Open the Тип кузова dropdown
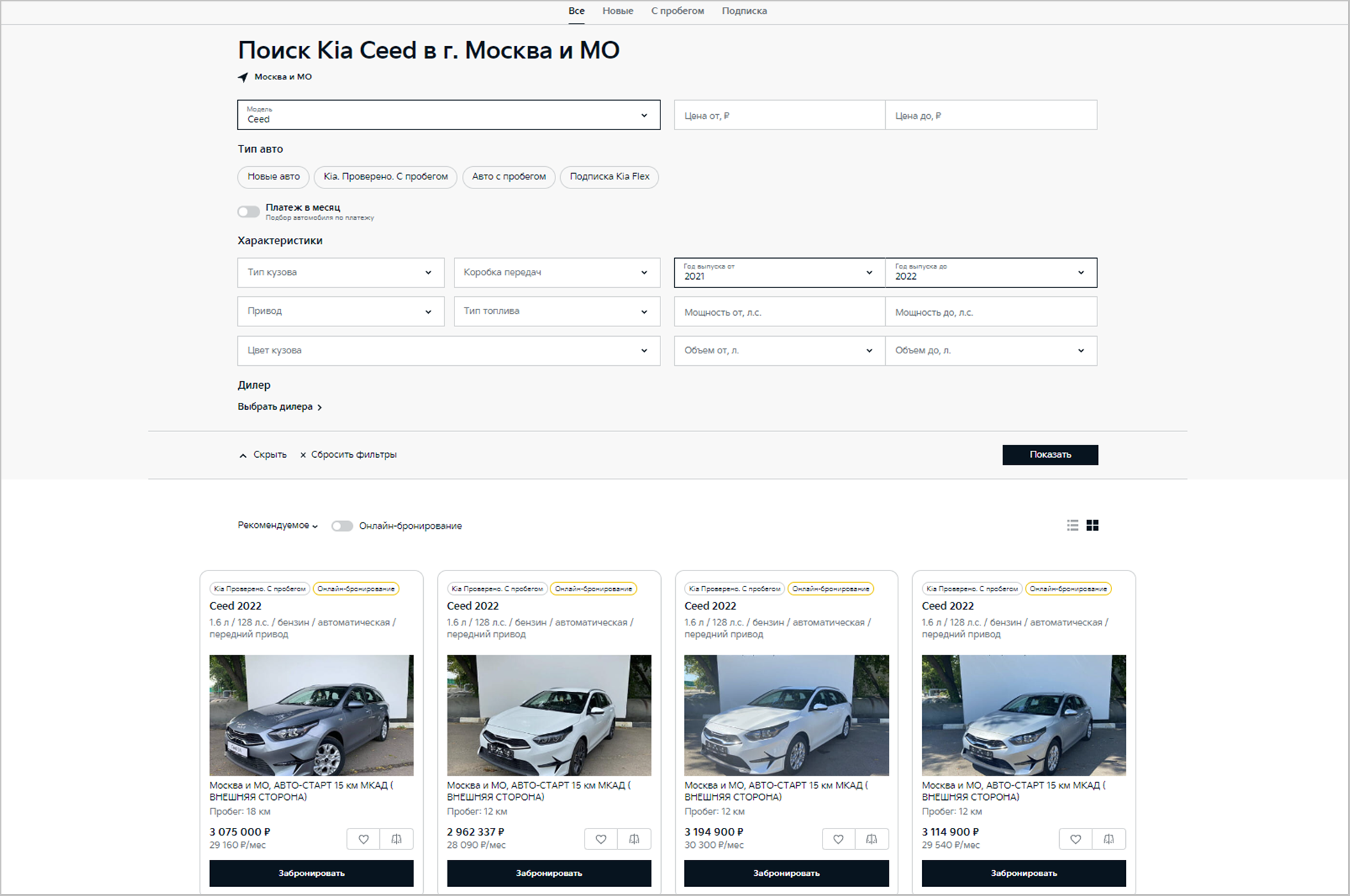Image resolution: width=1350 pixels, height=896 pixels. click(341, 273)
